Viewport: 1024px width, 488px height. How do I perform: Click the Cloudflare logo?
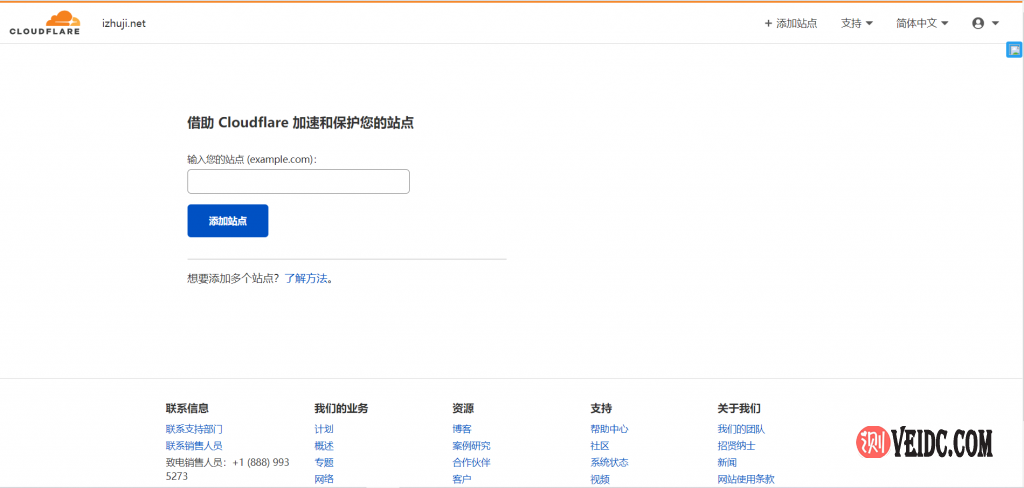[45, 23]
